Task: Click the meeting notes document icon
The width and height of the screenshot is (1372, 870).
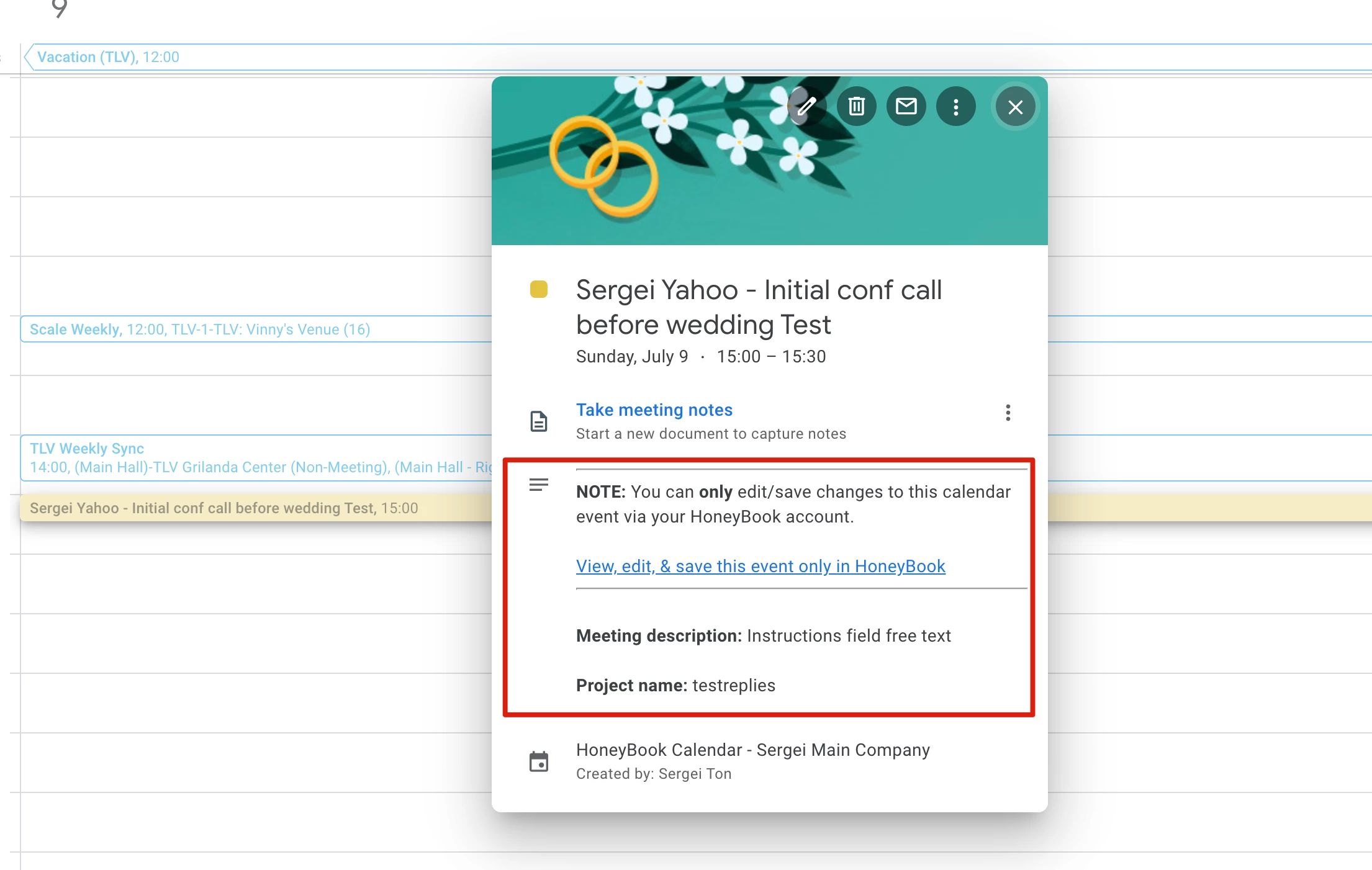Action: pos(538,421)
